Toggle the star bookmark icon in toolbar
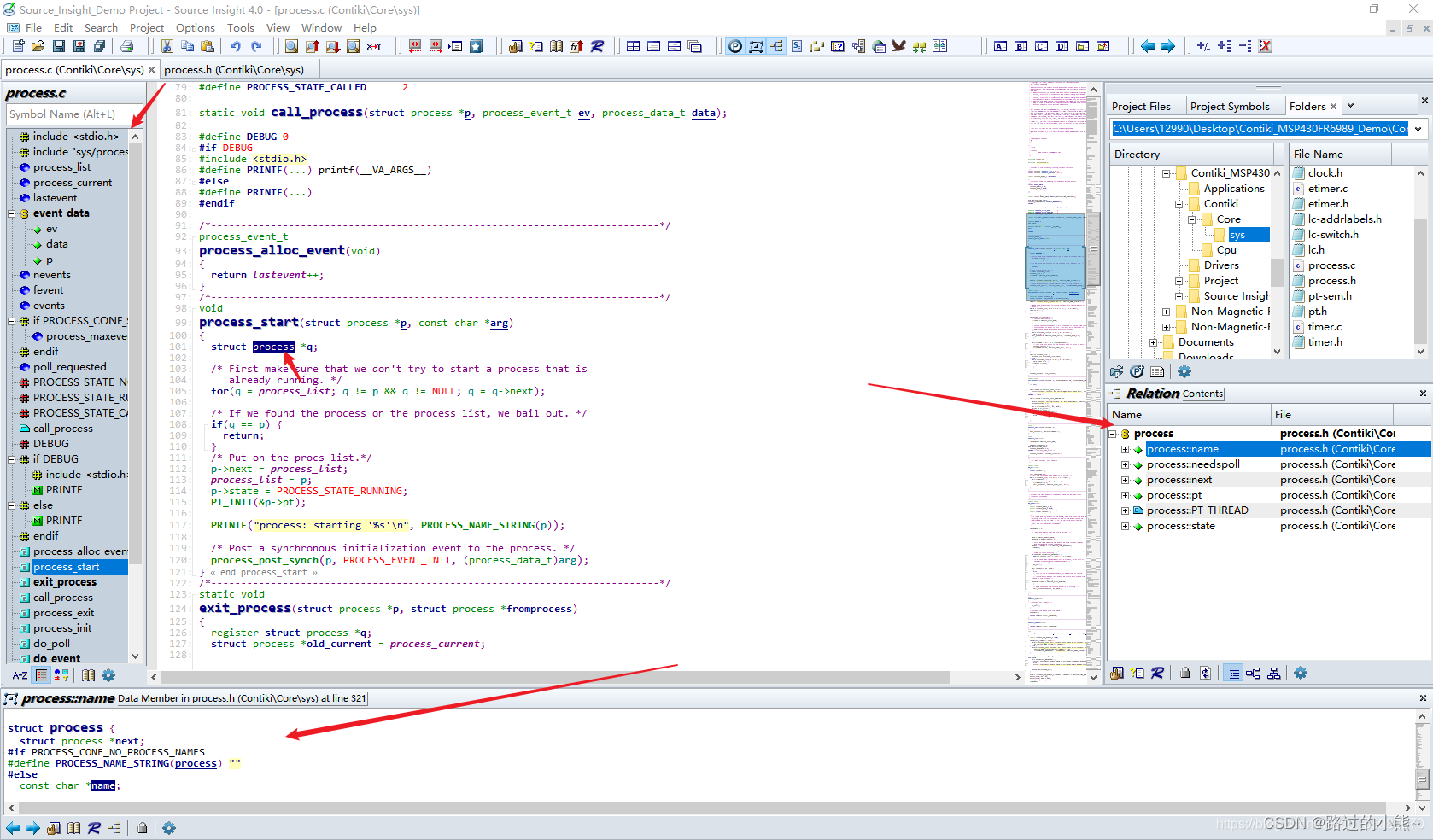This screenshot has height=840, width=1433. pyautogui.click(x=477, y=46)
